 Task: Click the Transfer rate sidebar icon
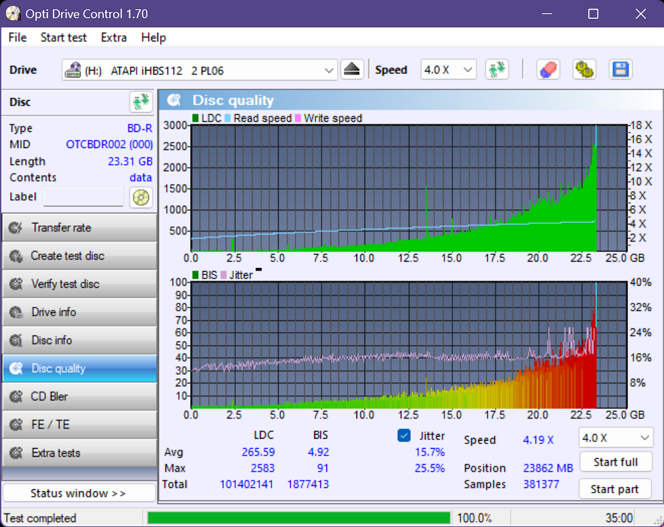point(16,228)
